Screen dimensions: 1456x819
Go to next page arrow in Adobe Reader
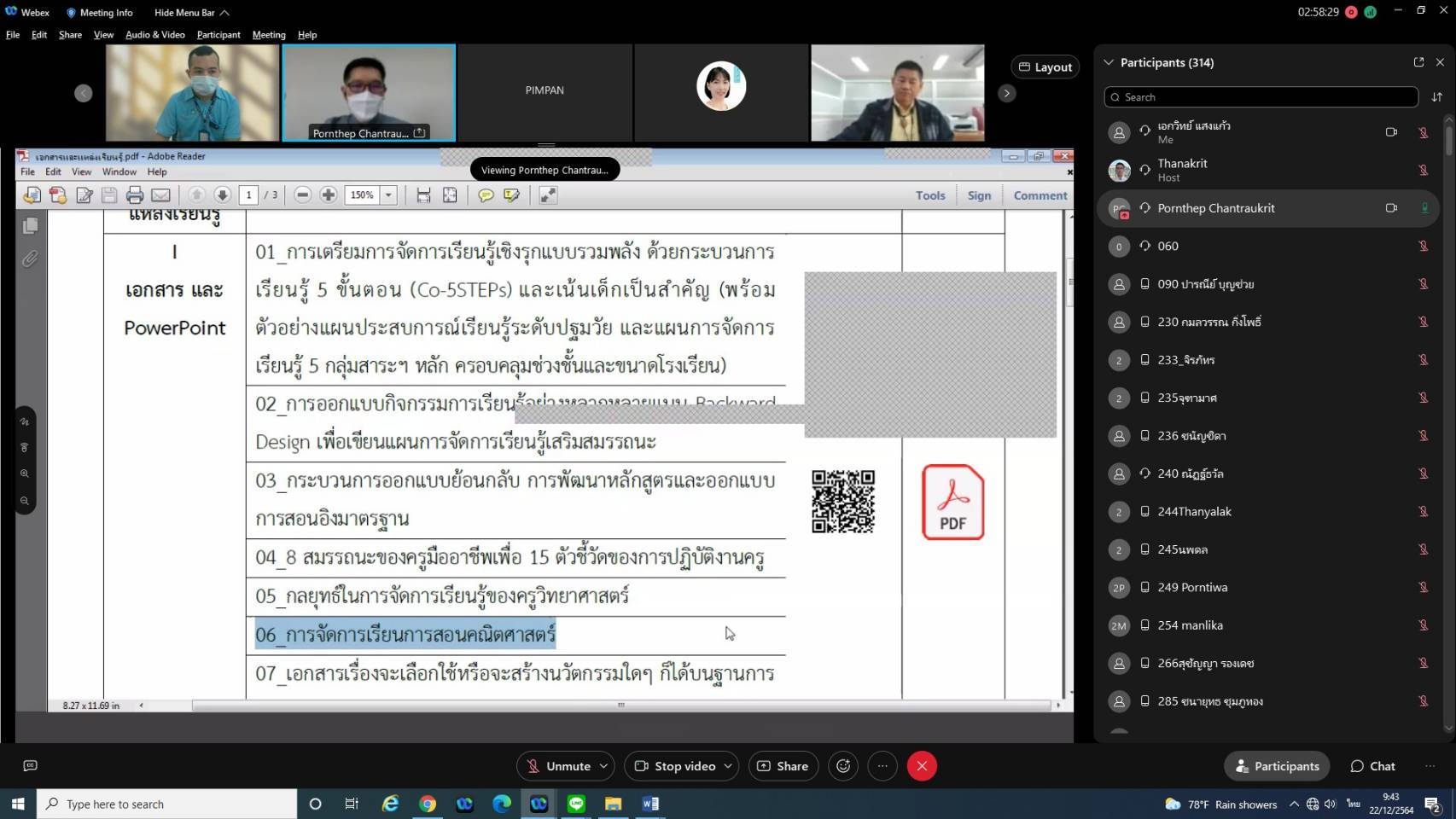point(222,195)
